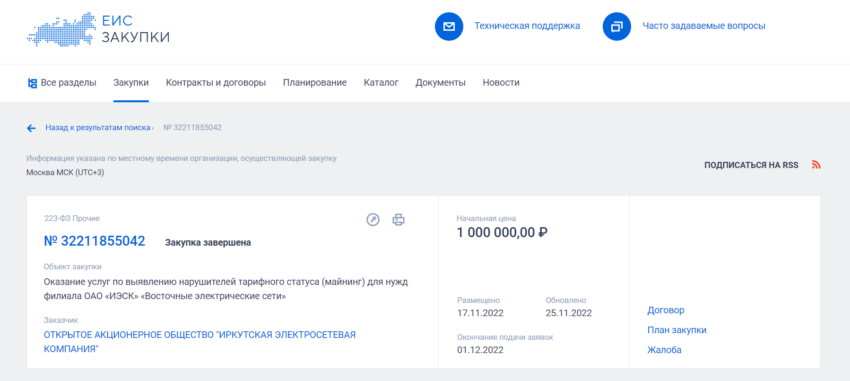Open the Документы section
This screenshot has width=850, height=381.
click(x=441, y=83)
